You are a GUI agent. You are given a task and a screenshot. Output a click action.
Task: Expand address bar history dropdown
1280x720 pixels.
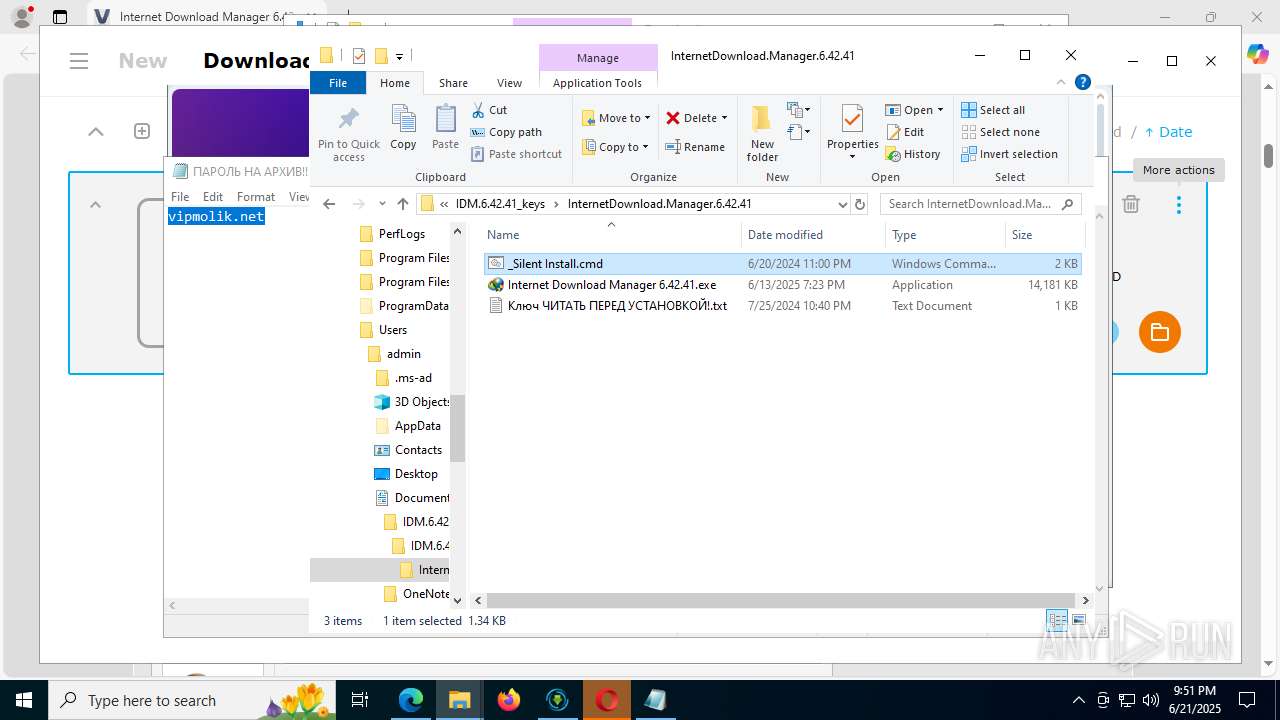click(x=842, y=204)
